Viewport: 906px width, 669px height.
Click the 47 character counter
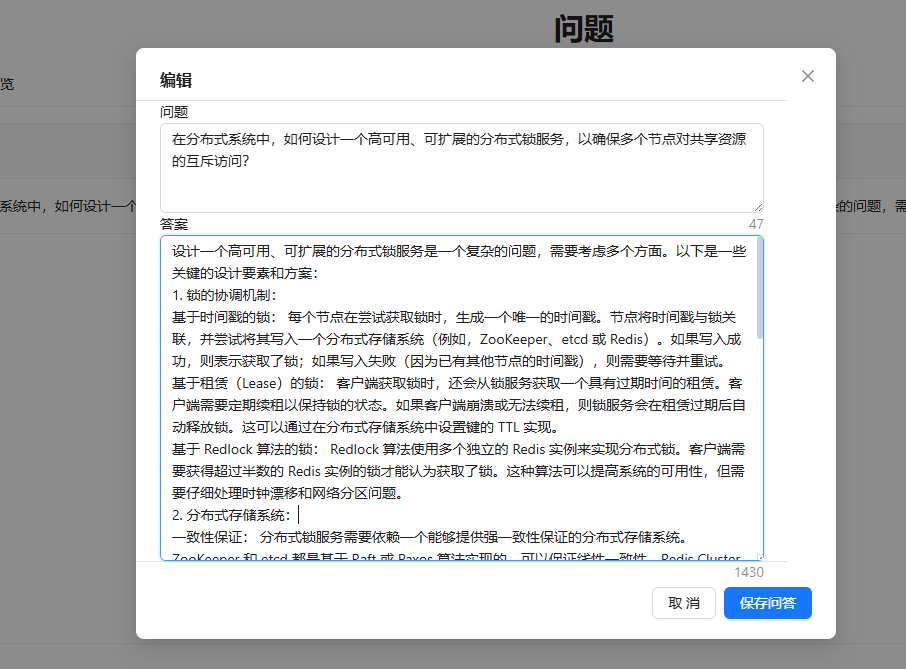(x=755, y=224)
